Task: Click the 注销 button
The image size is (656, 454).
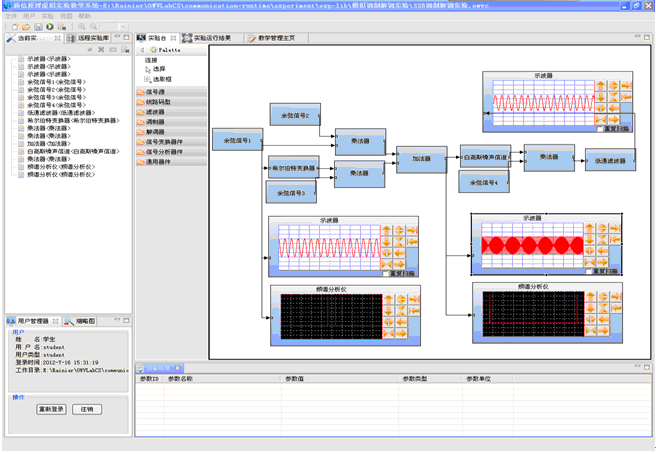Action: [87, 409]
